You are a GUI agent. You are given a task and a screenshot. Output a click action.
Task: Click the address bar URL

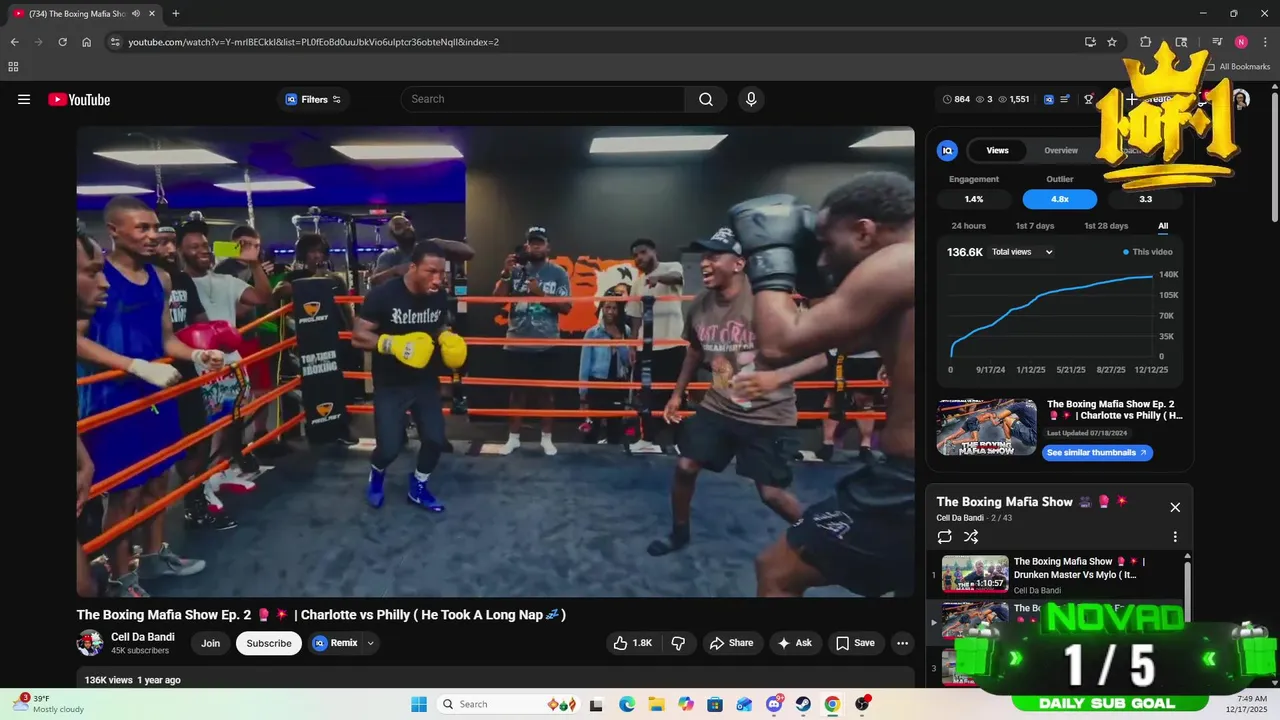coord(313,42)
